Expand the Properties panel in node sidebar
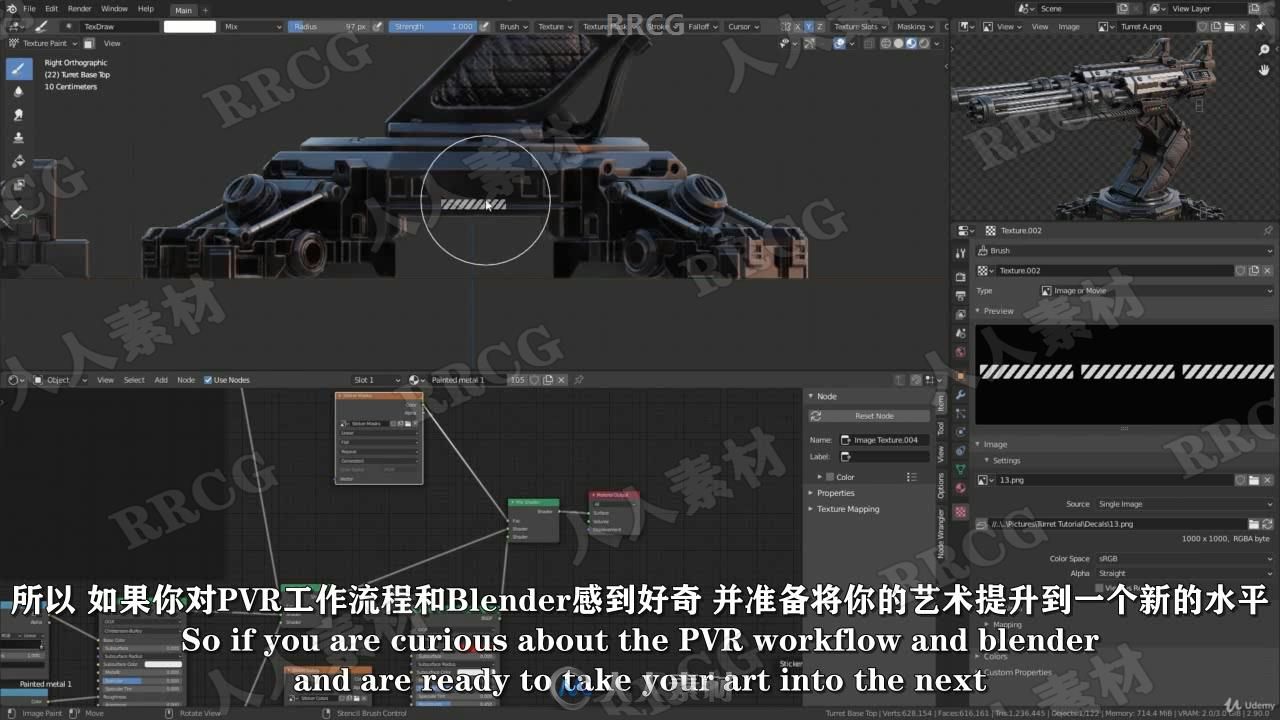This screenshot has height=720, width=1280. point(835,493)
